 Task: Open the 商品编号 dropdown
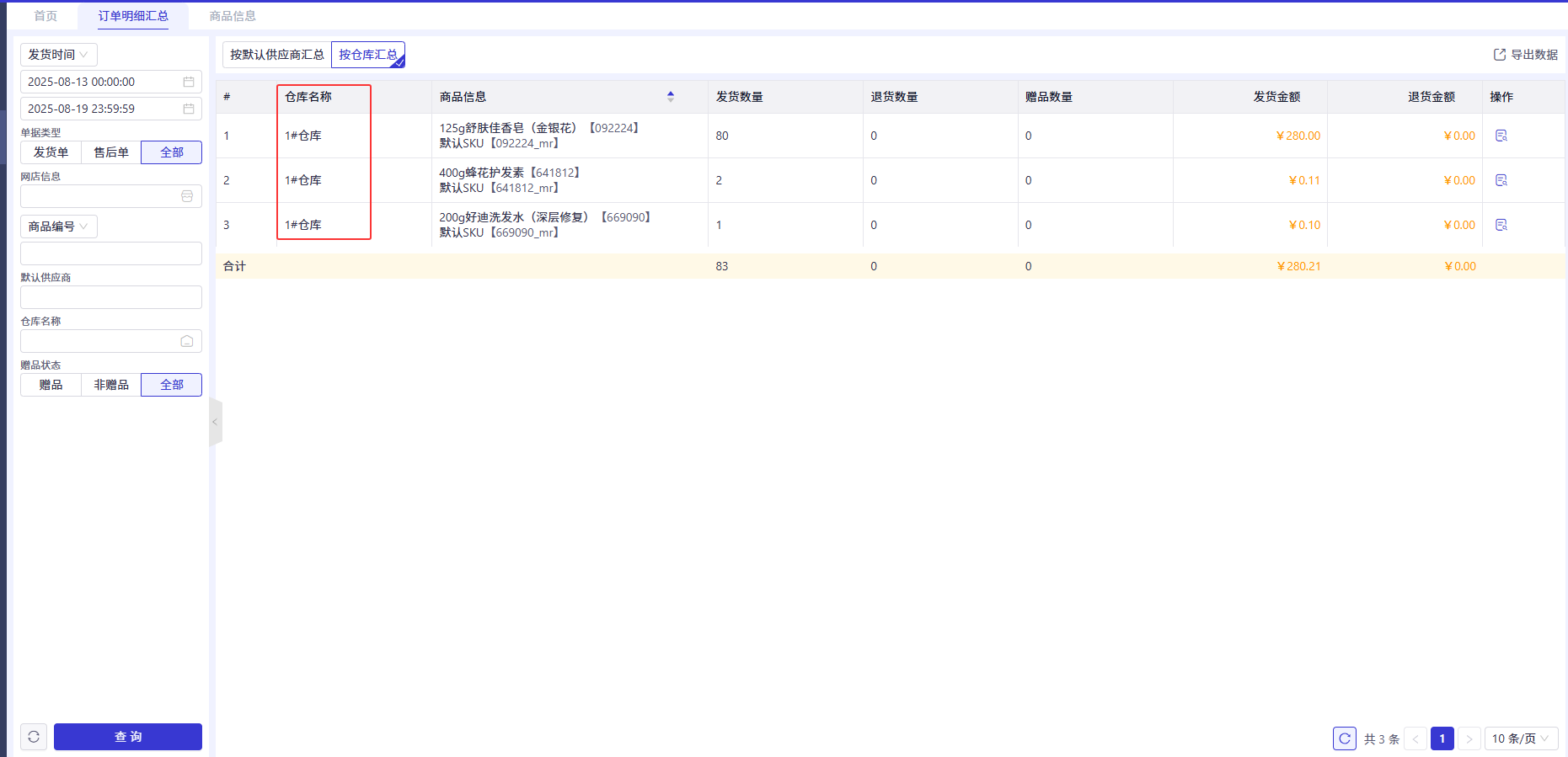pos(59,227)
